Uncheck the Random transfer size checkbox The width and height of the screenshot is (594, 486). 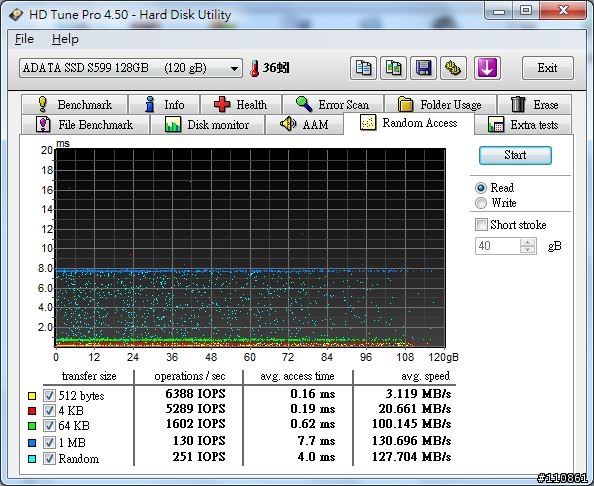(49, 459)
